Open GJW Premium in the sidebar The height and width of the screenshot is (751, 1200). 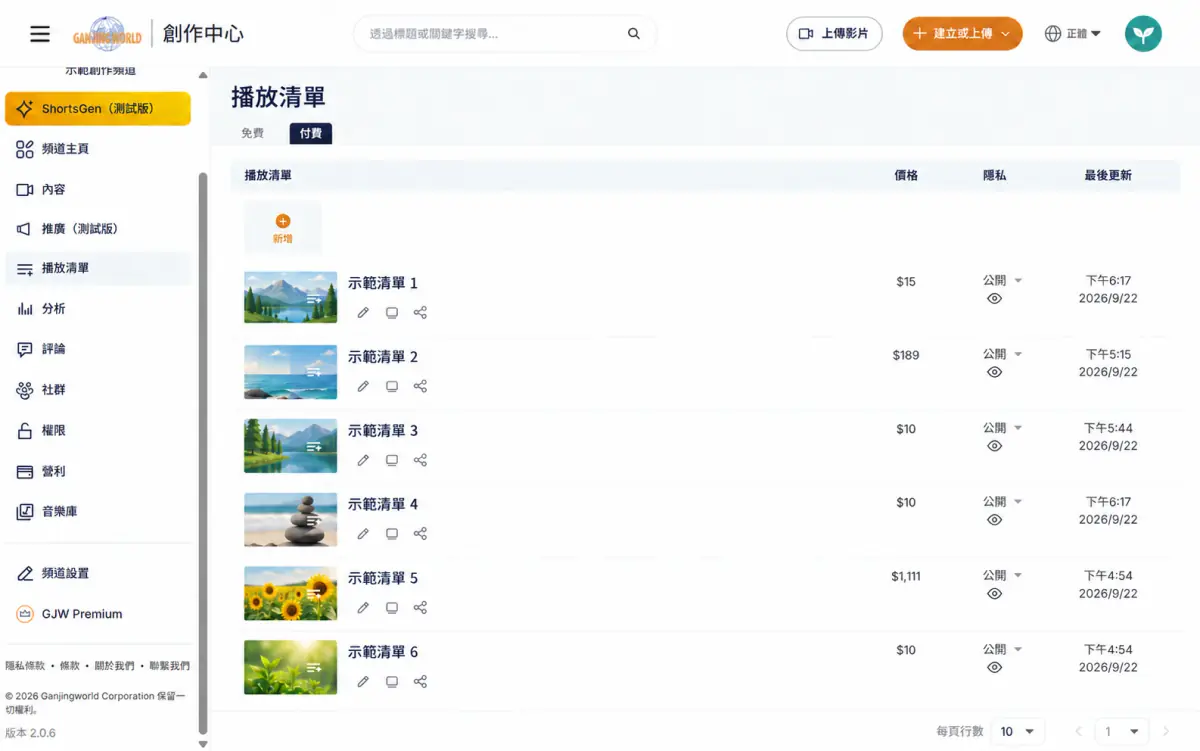click(x=98, y=614)
